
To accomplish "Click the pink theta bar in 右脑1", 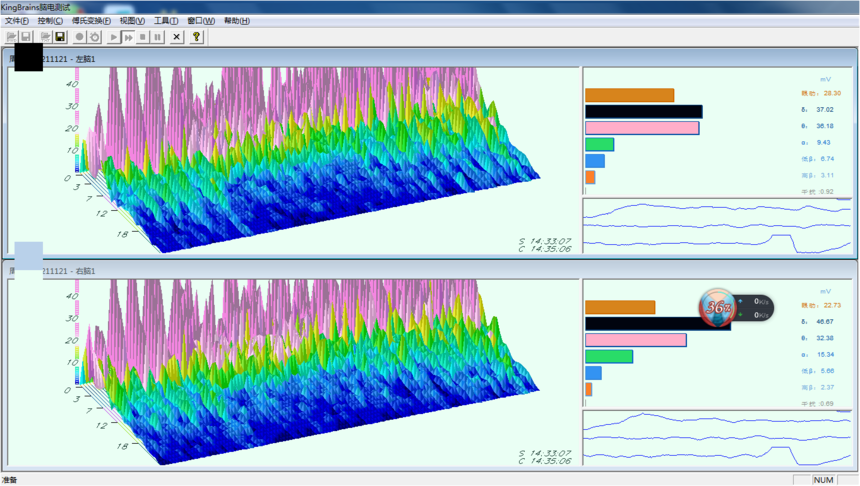I will tap(636, 340).
